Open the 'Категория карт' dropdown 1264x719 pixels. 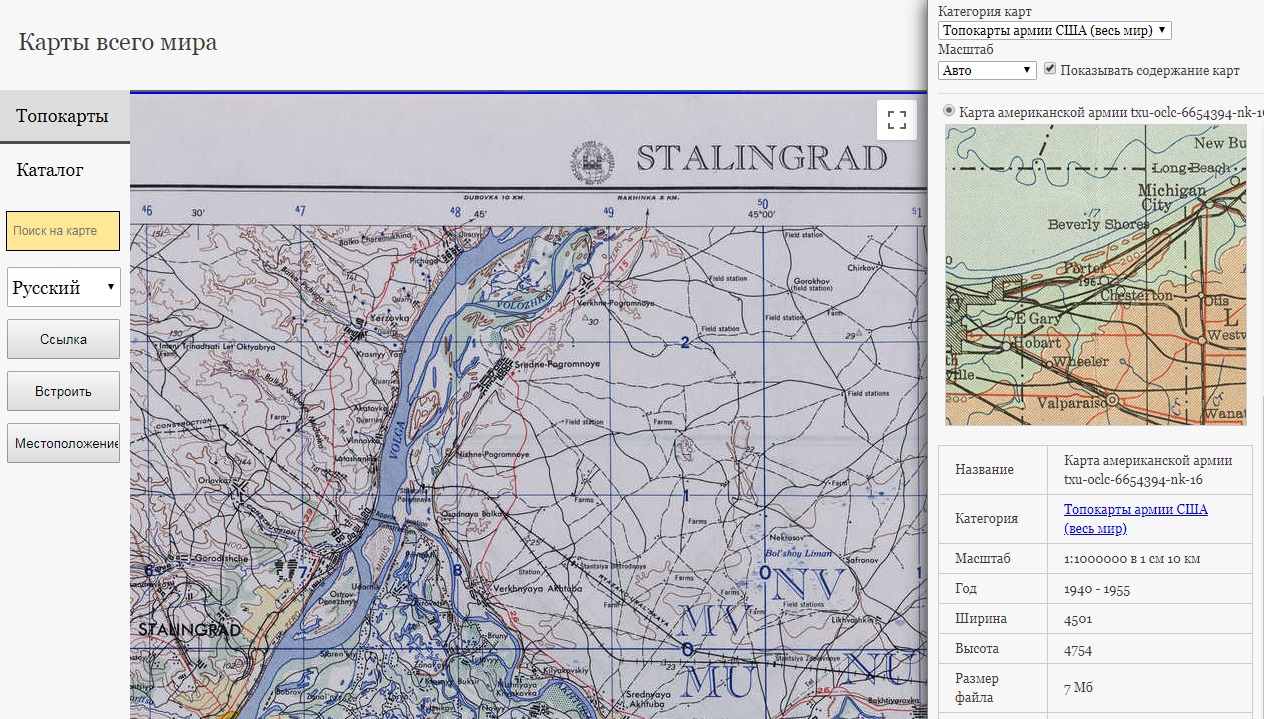point(1054,30)
